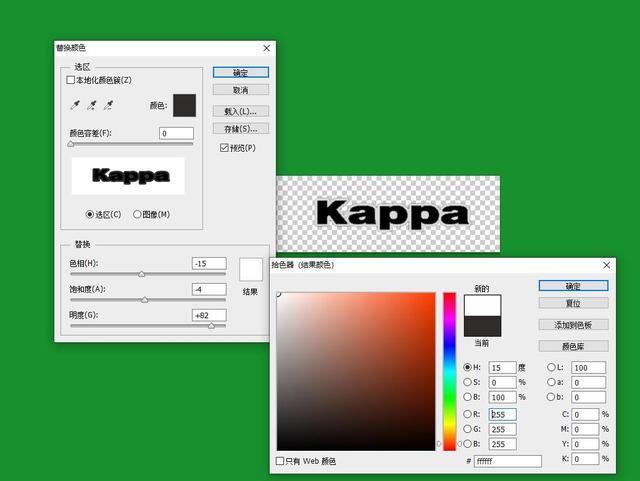The image size is (640, 481).
Task: Click the hex color input field
Action: coord(508,461)
